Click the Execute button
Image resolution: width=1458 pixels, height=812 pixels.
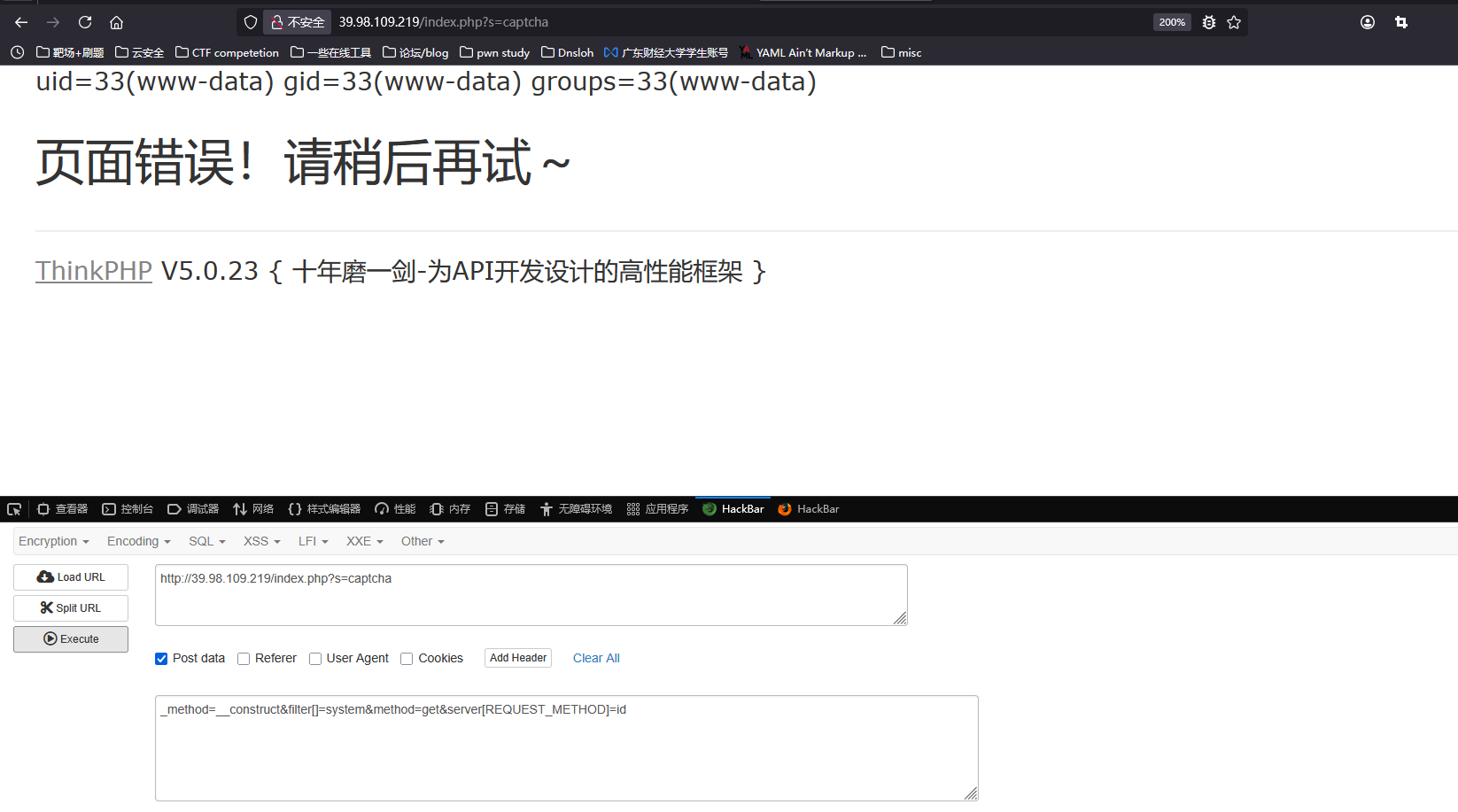(x=71, y=639)
